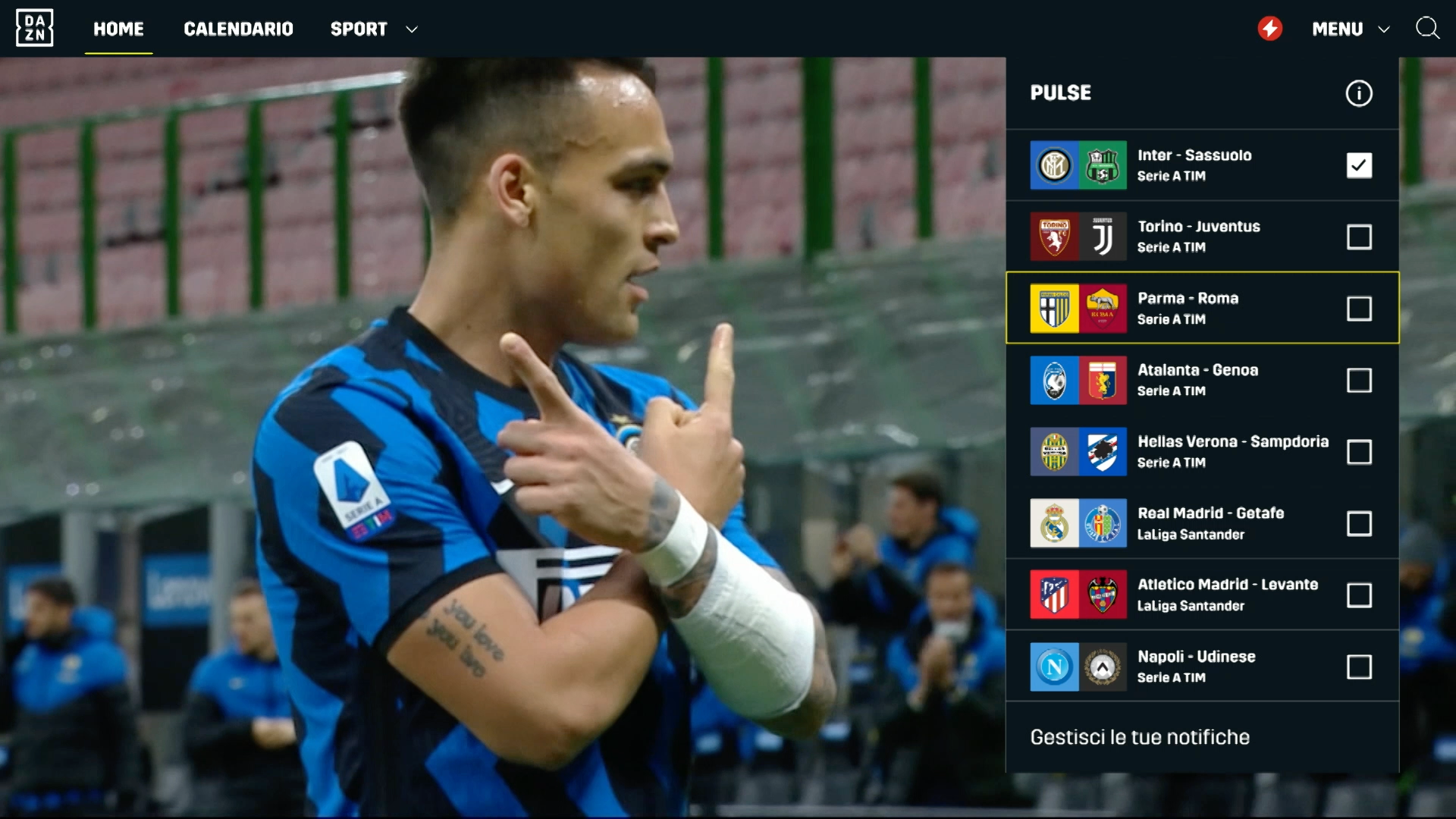
Task: Open the MENU dropdown label
Action: pyautogui.click(x=1338, y=29)
